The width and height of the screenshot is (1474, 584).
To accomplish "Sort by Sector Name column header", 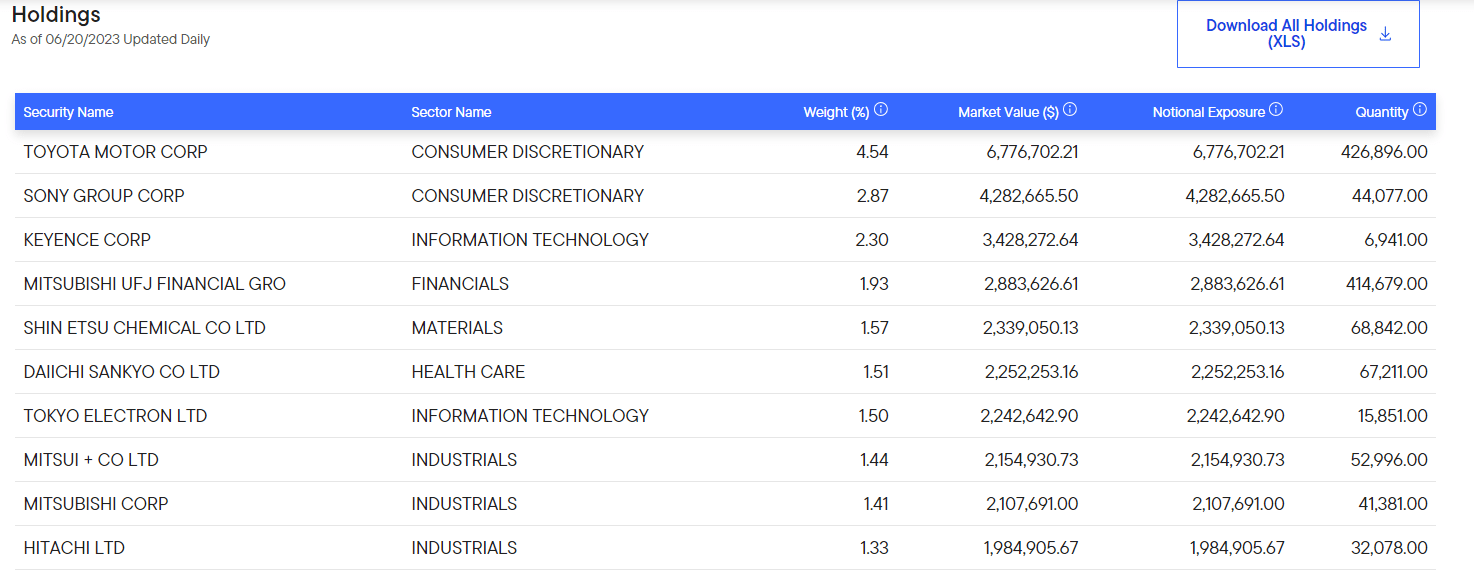I will coord(451,112).
